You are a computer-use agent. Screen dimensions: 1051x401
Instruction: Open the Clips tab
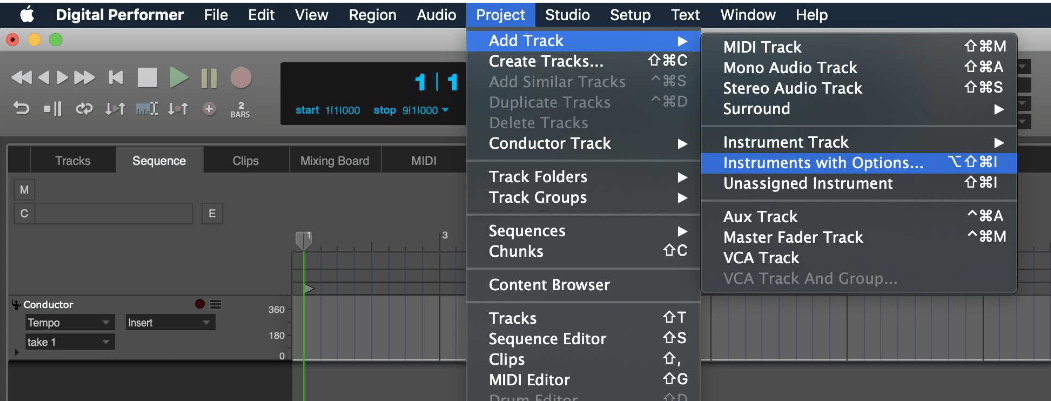click(245, 161)
